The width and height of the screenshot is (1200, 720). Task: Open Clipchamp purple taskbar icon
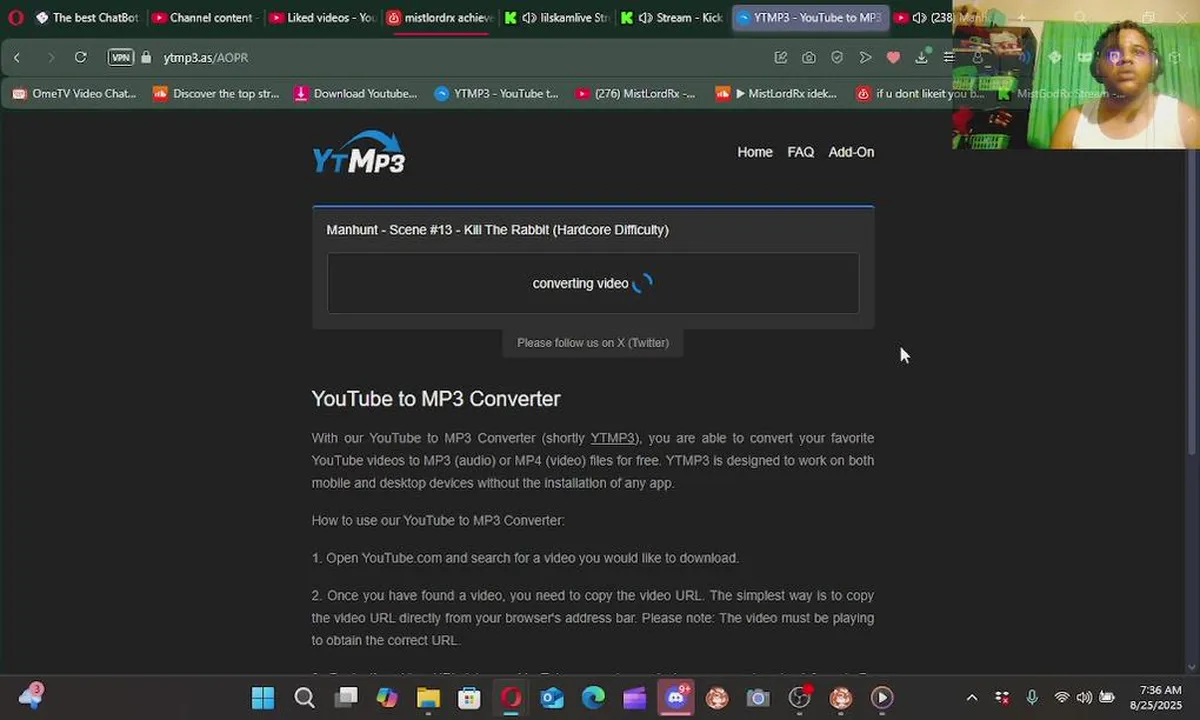pos(635,698)
